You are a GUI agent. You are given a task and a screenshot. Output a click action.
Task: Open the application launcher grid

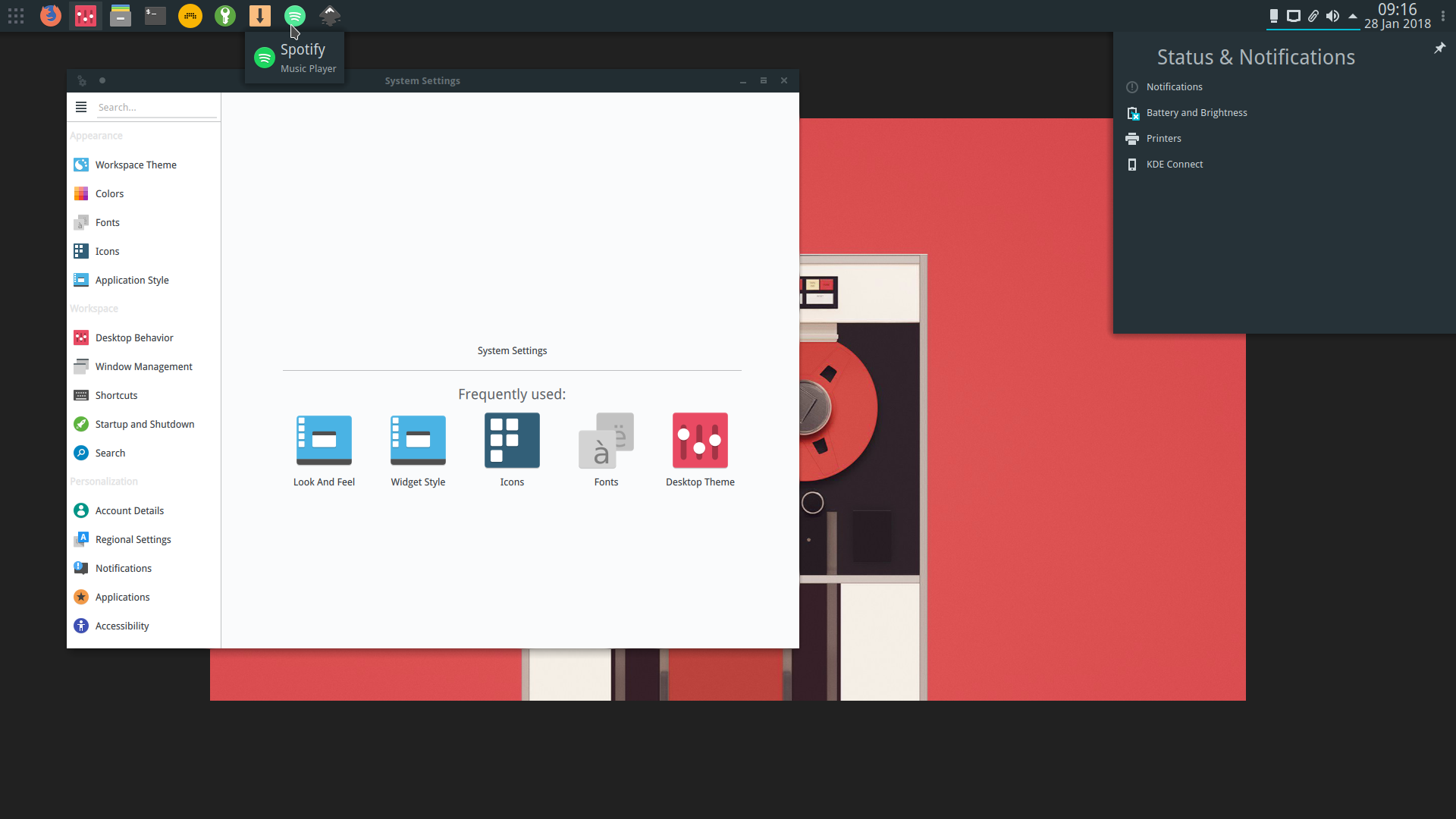16,15
